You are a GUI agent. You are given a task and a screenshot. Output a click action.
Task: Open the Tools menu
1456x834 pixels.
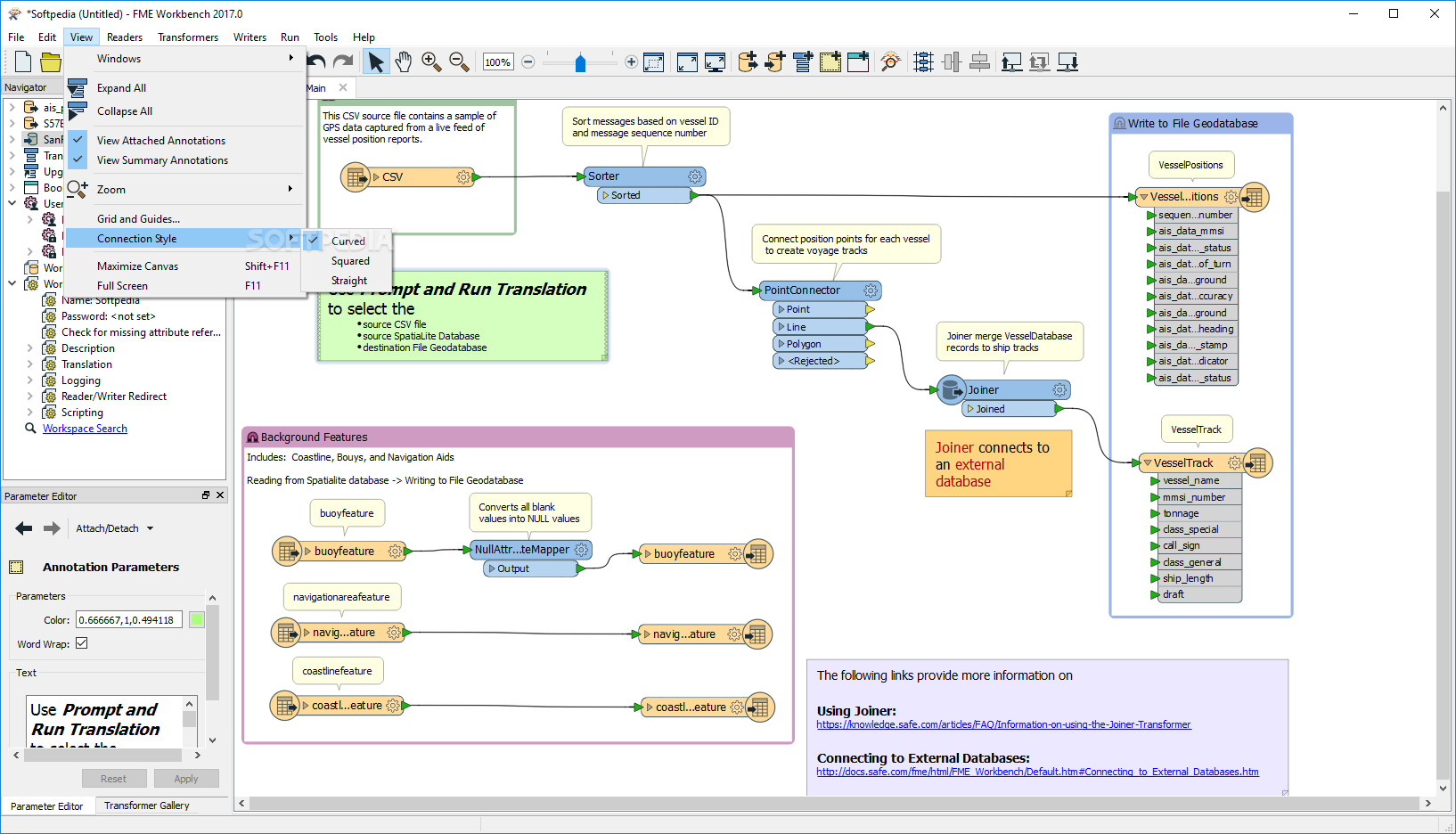[x=325, y=37]
